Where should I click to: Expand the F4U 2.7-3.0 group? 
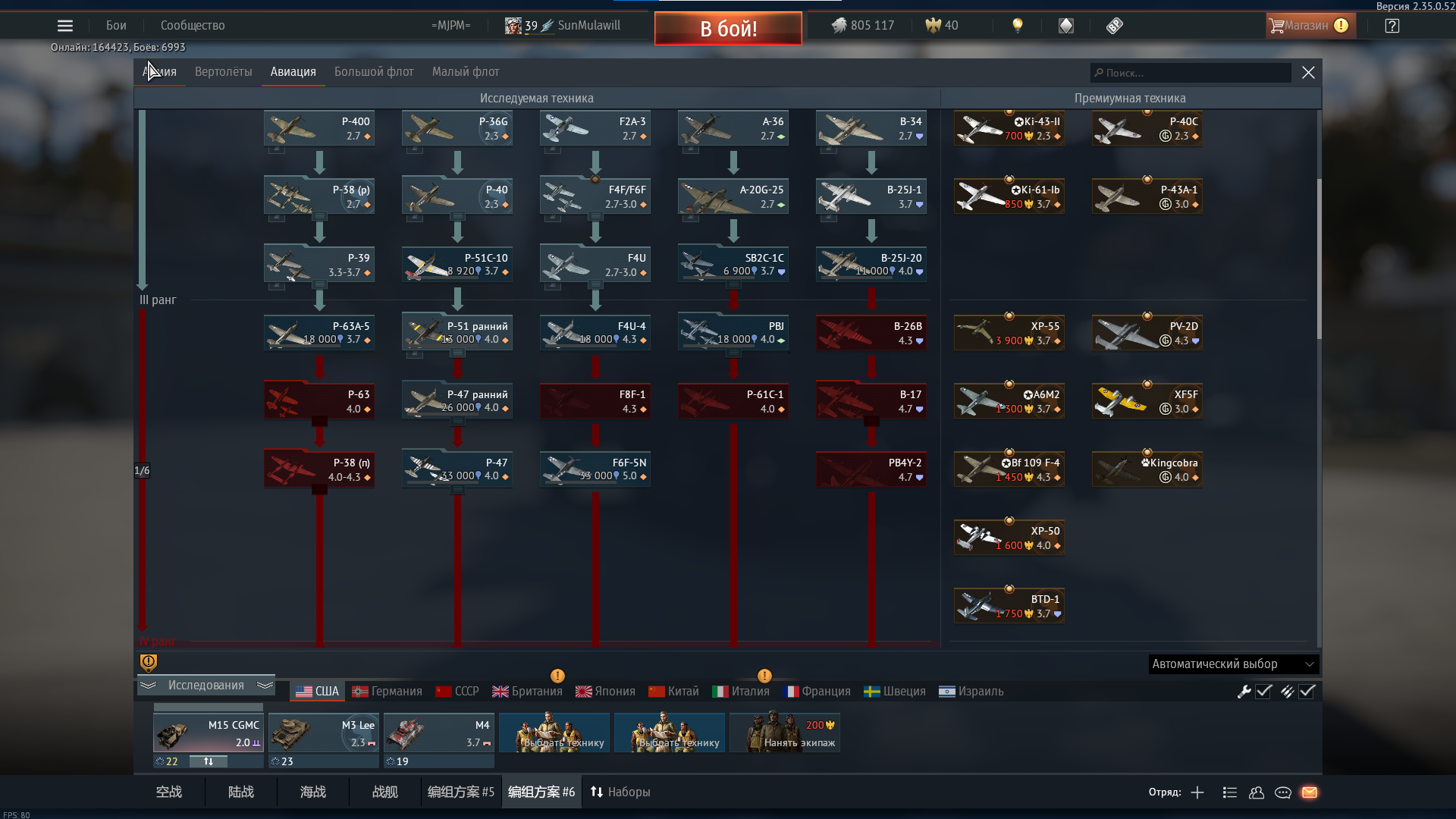point(595,265)
